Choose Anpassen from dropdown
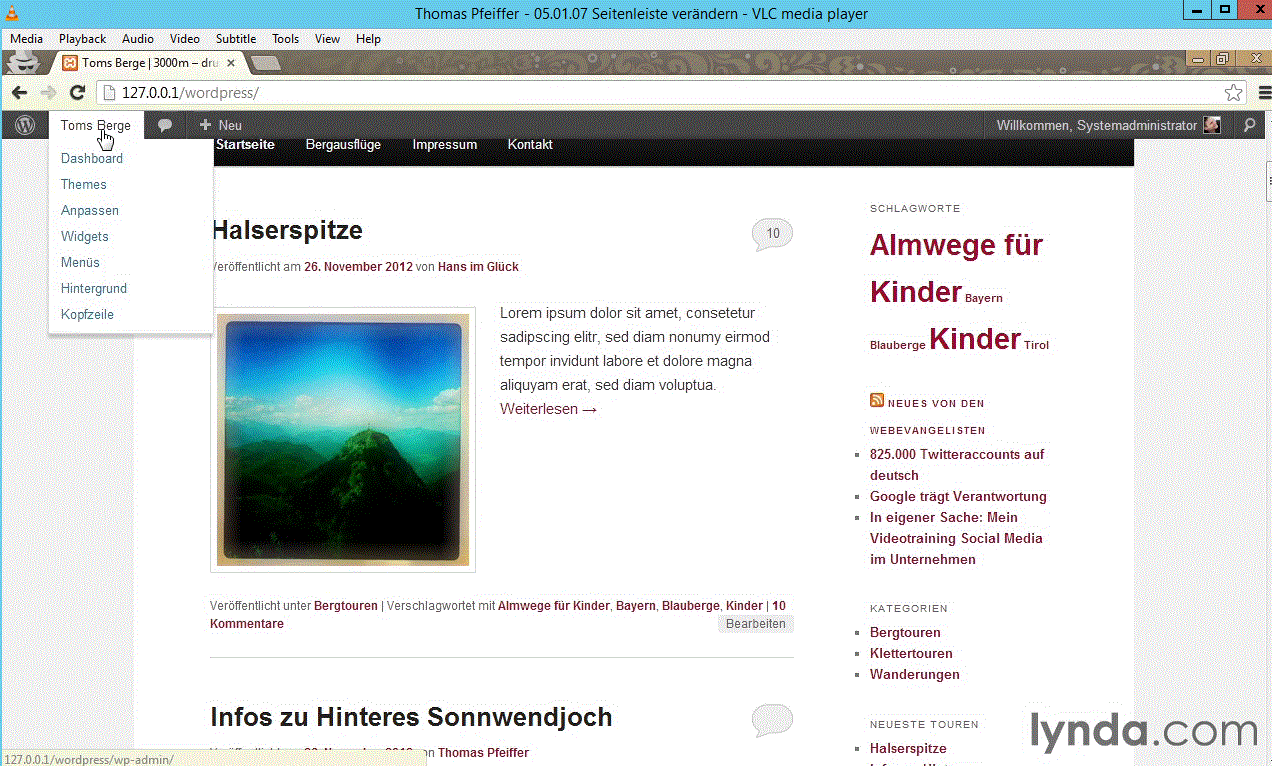 90,210
